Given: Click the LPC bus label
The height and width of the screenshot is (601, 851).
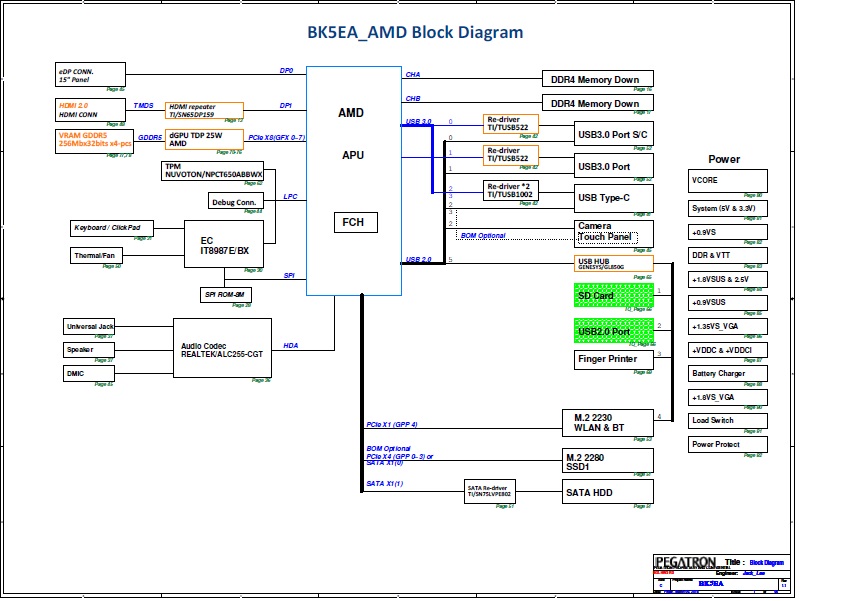Looking at the screenshot, I should [x=290, y=197].
